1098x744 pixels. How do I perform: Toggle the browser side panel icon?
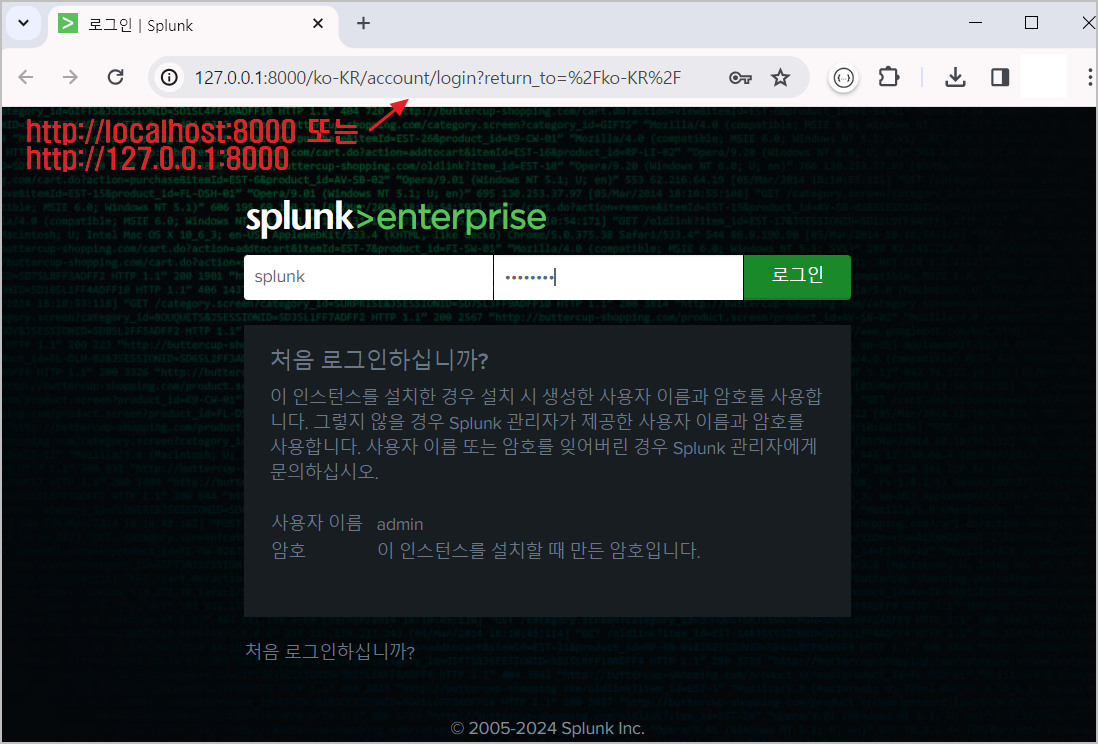(1000, 77)
